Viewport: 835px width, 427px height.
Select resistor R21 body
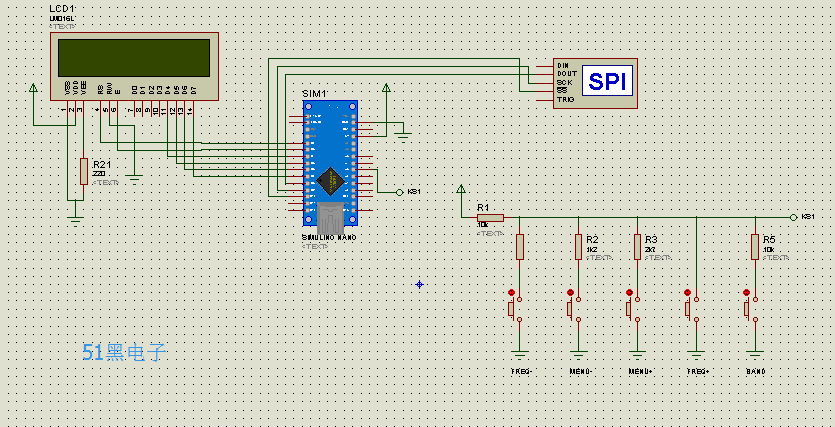pyautogui.click(x=84, y=171)
